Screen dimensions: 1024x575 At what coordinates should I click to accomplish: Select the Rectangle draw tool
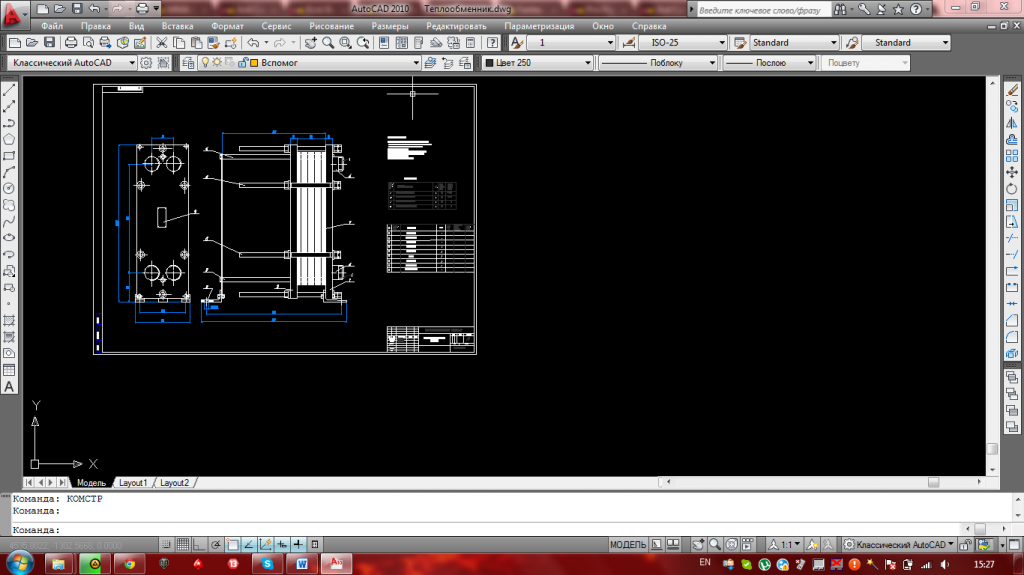pyautogui.click(x=9, y=156)
